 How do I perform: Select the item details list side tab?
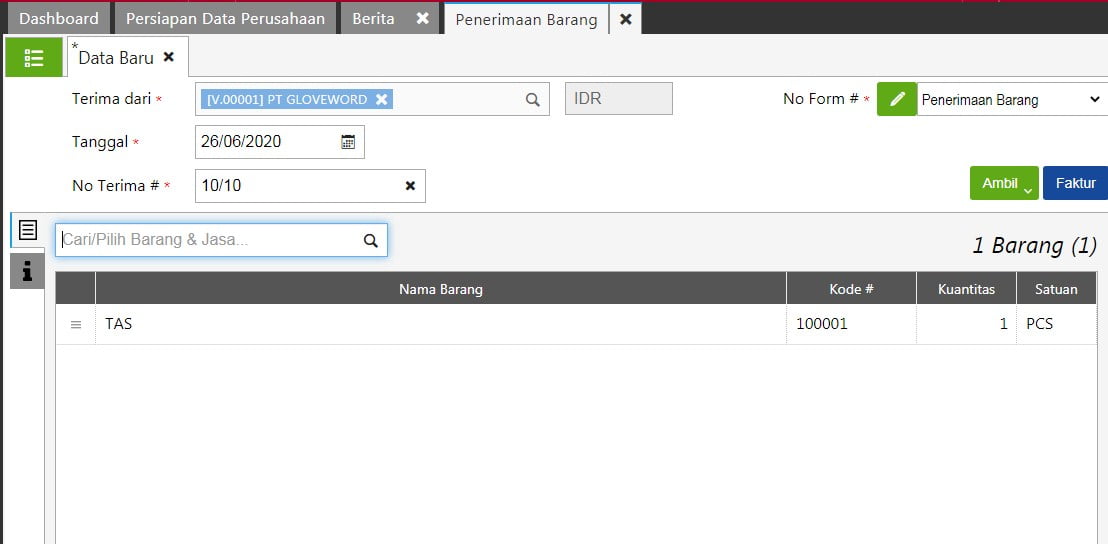coord(28,230)
